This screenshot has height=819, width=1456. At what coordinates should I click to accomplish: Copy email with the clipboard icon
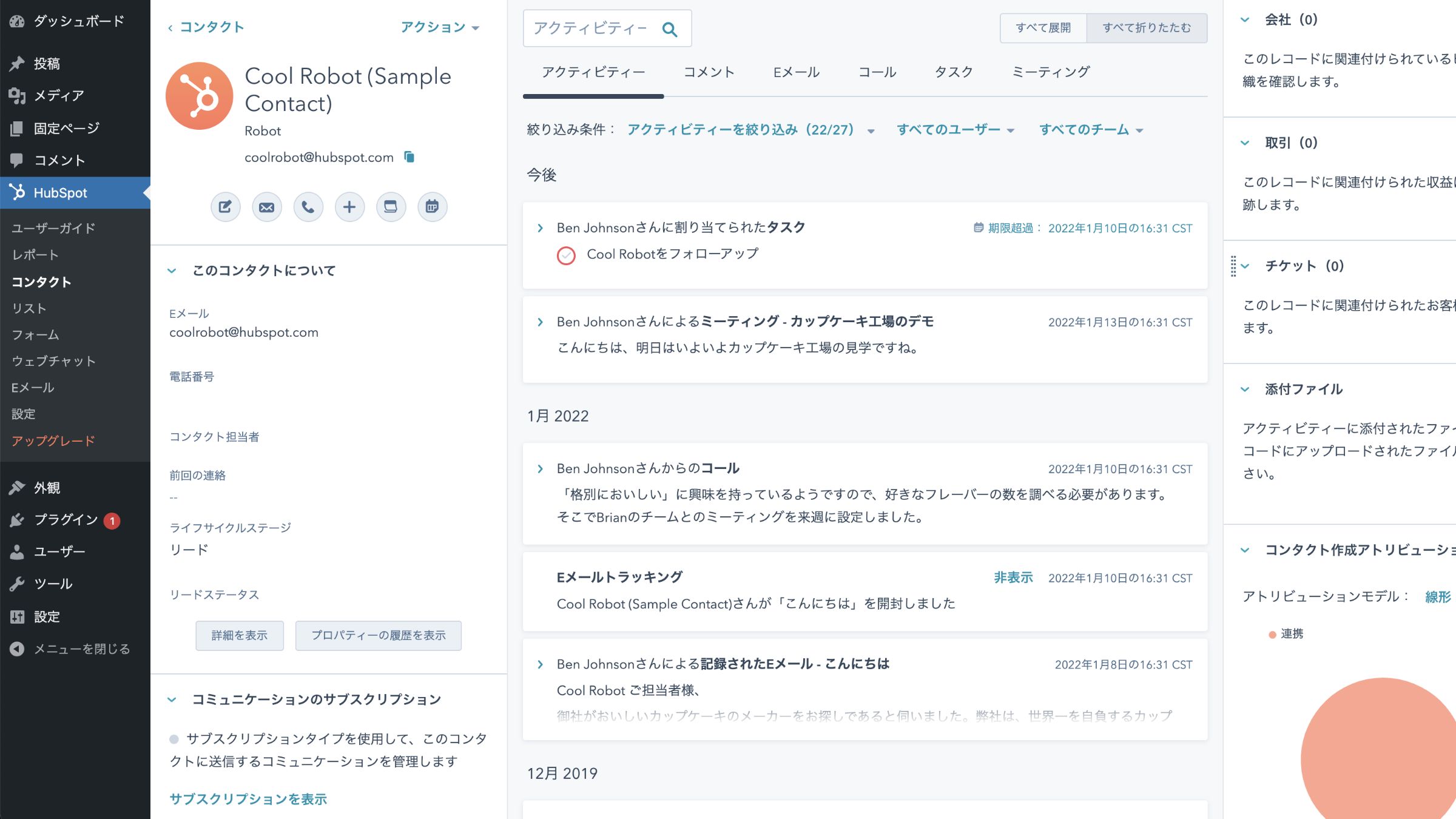409,157
